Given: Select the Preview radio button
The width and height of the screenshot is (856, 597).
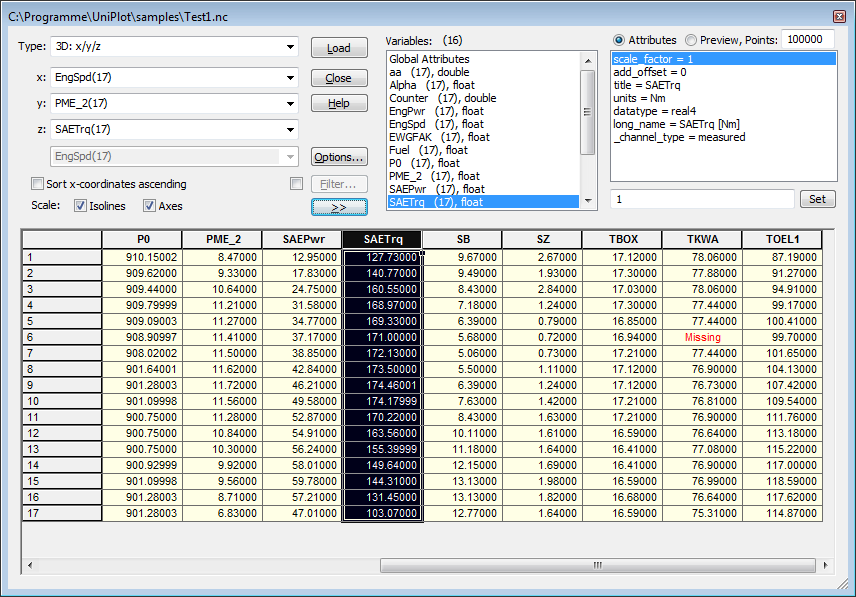Looking at the screenshot, I should click(691, 40).
